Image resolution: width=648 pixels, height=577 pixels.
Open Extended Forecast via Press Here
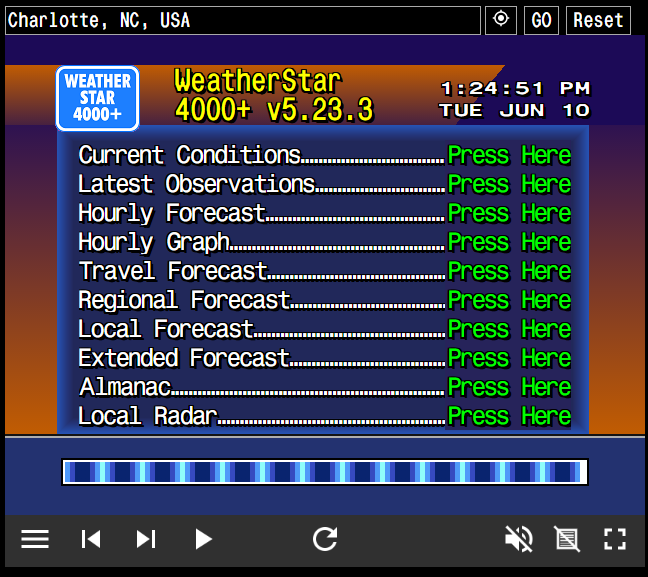tap(509, 358)
